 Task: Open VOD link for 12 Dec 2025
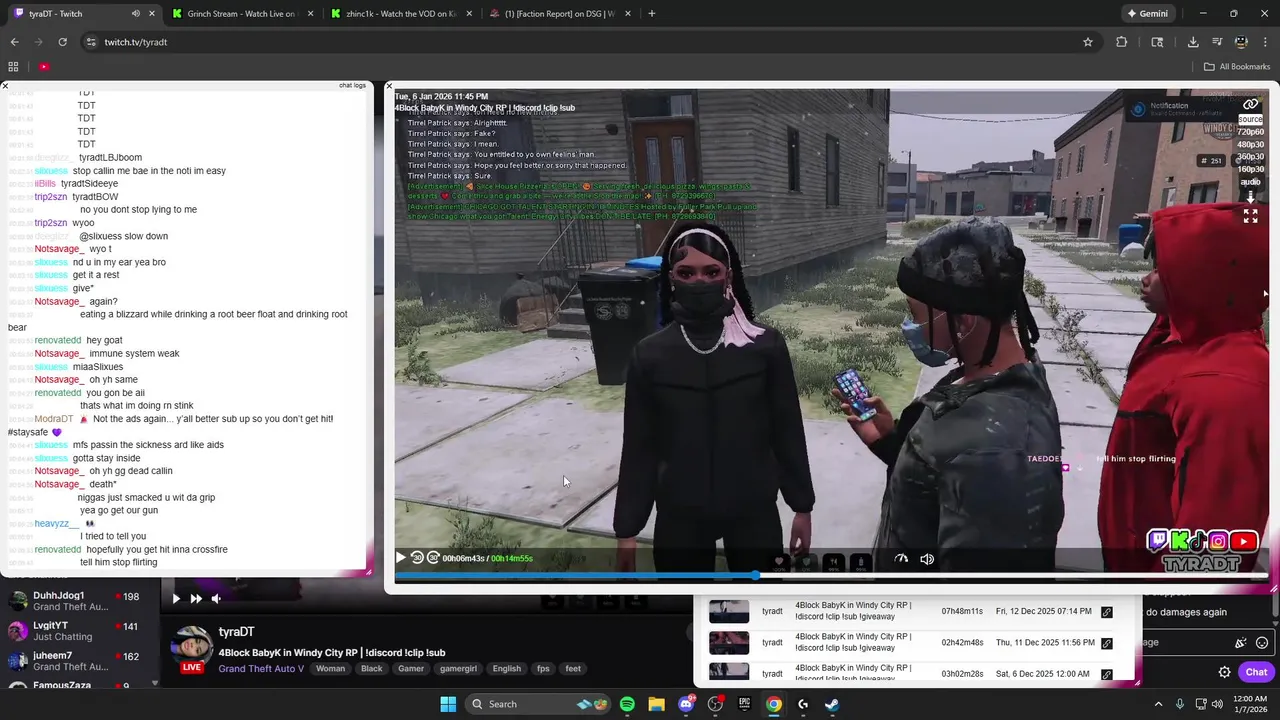click(1106, 612)
